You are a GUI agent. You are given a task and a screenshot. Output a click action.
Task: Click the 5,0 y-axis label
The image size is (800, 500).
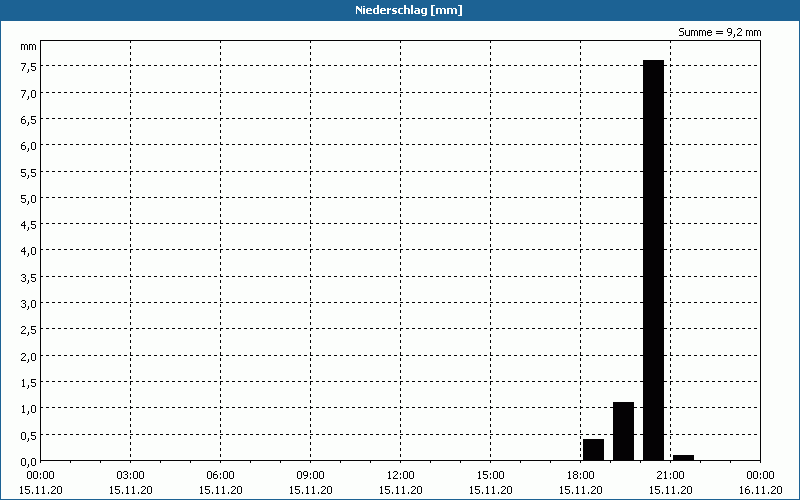pyautogui.click(x=29, y=199)
